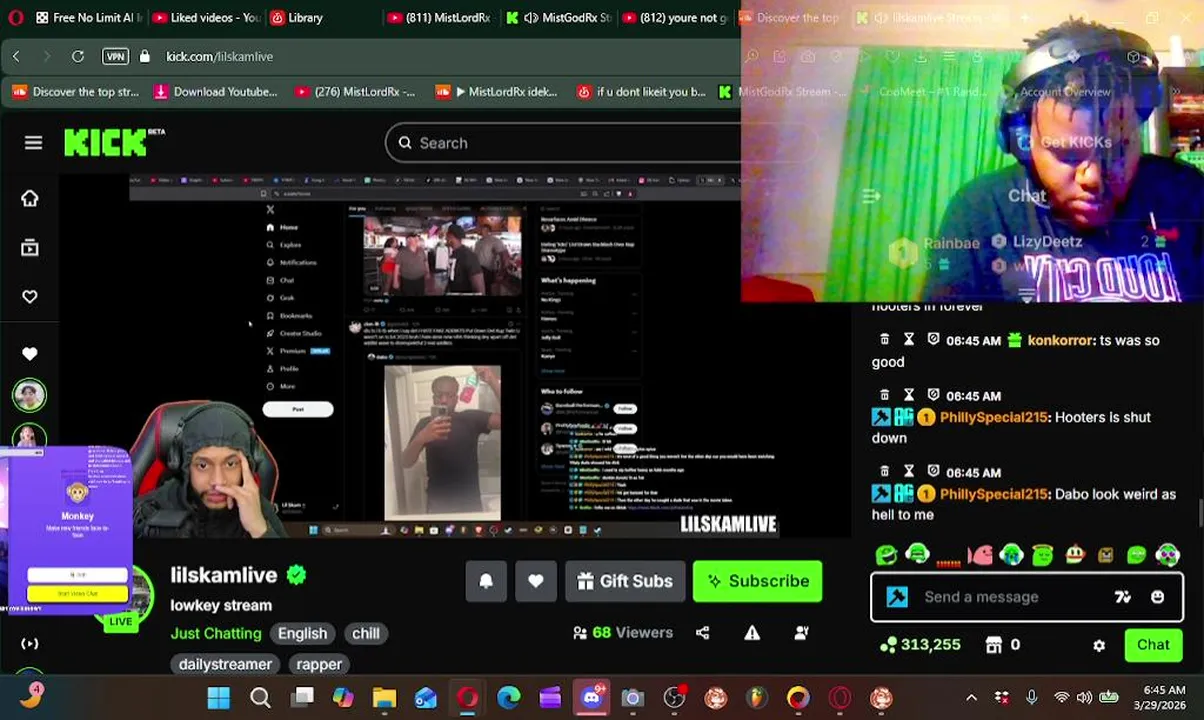
Task: Toggle the heart follow button next to Gift Subs
Action: pyautogui.click(x=536, y=581)
